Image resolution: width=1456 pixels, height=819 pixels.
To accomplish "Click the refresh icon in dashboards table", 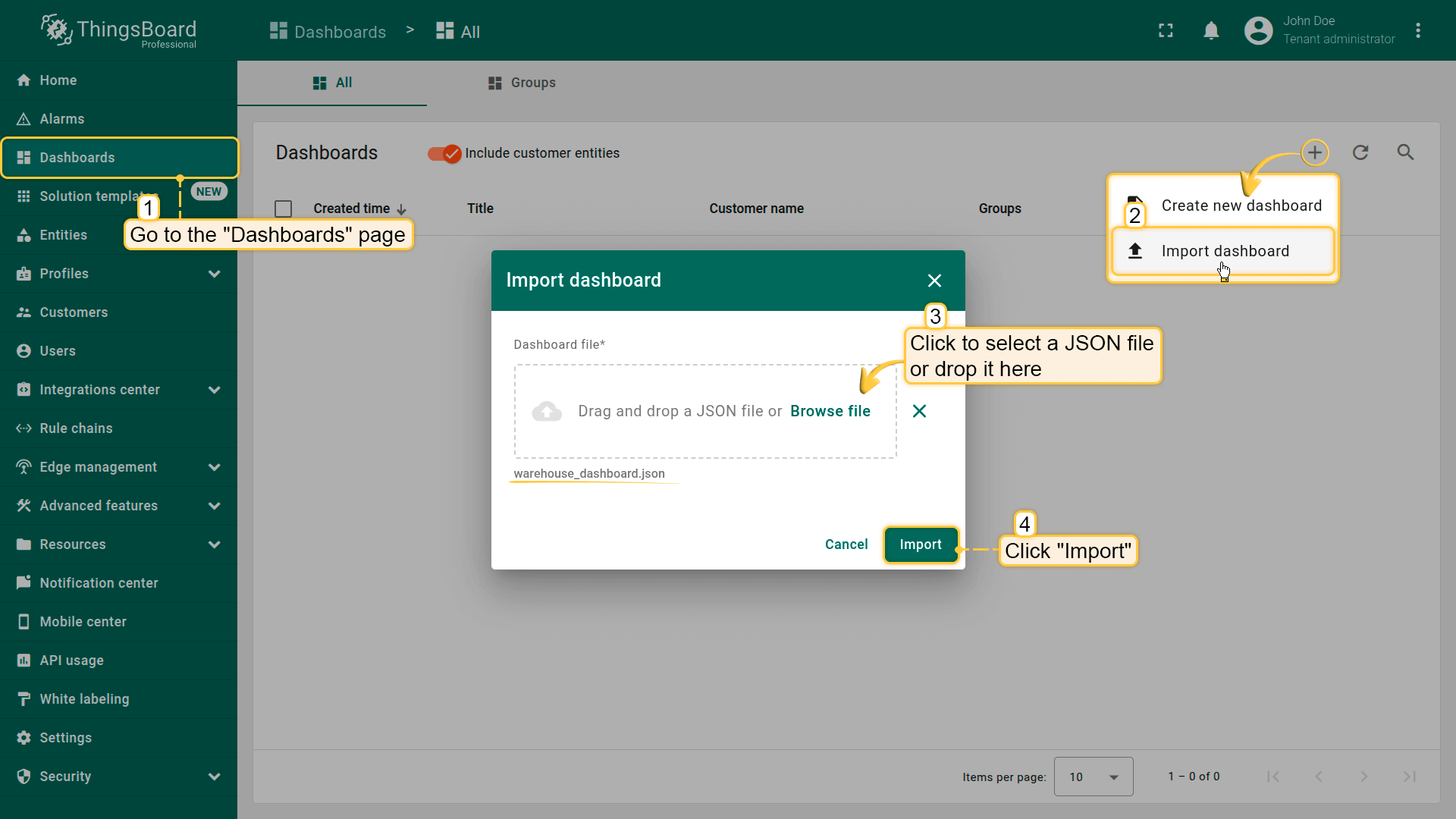I will click(x=1360, y=152).
